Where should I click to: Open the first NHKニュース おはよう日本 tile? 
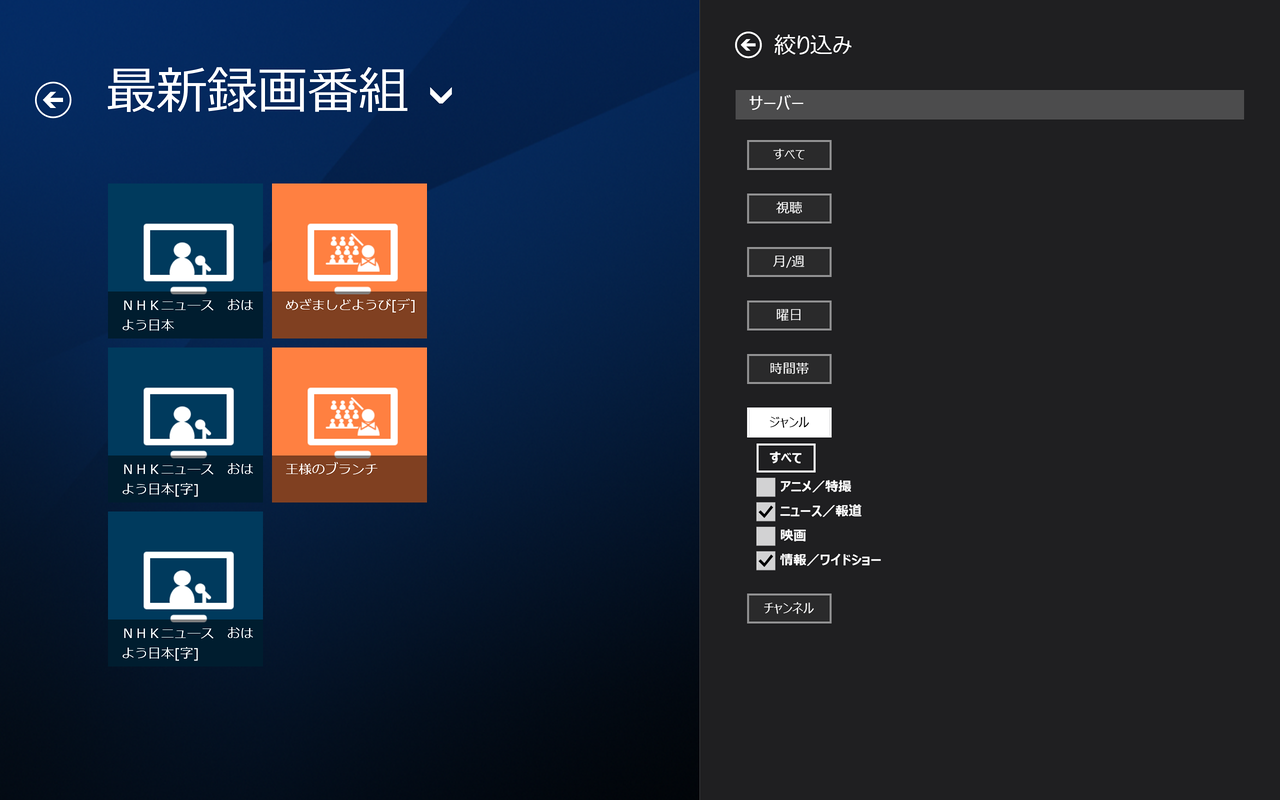tap(185, 260)
